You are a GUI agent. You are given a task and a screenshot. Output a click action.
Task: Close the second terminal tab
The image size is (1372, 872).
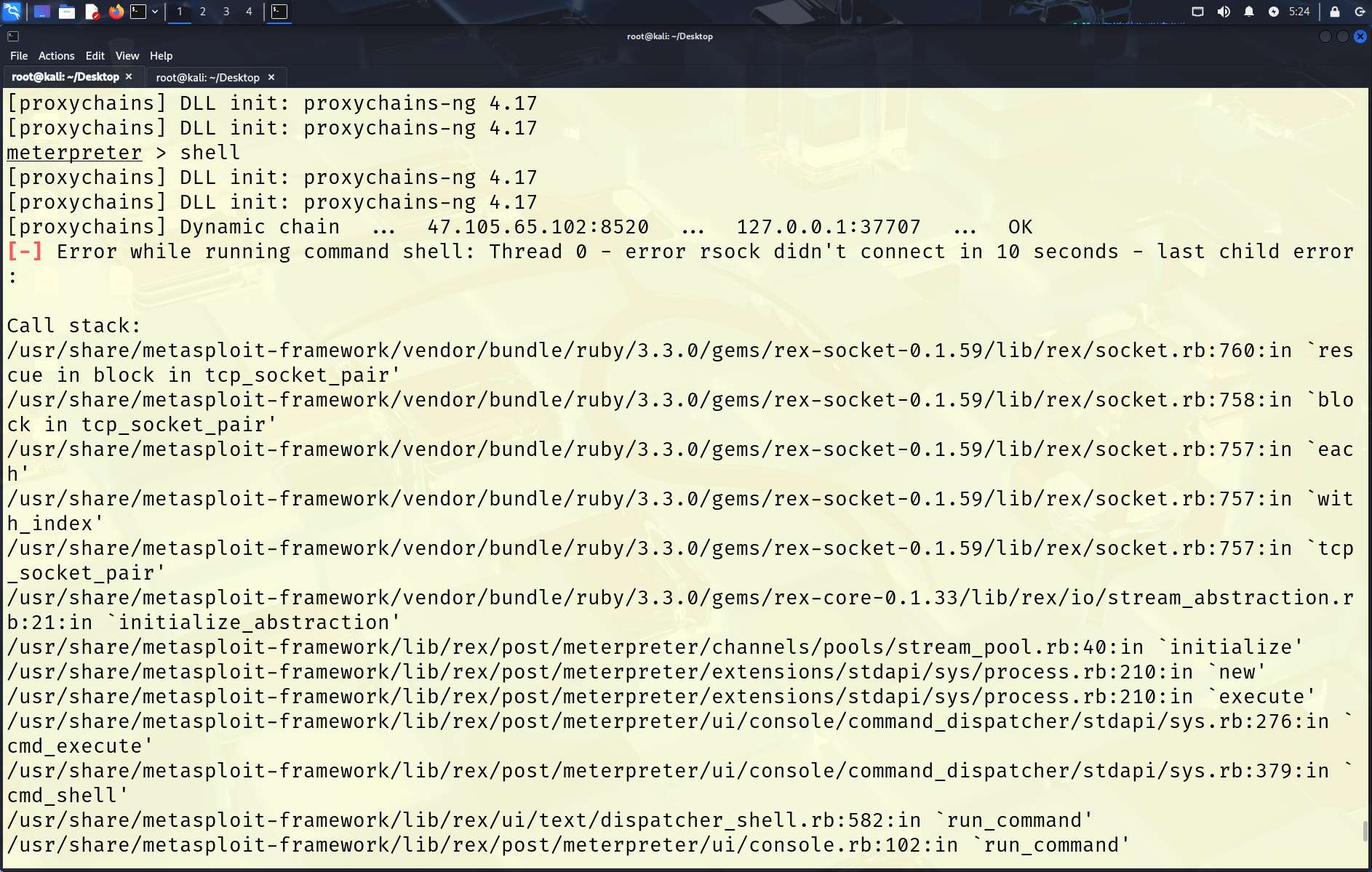point(271,77)
